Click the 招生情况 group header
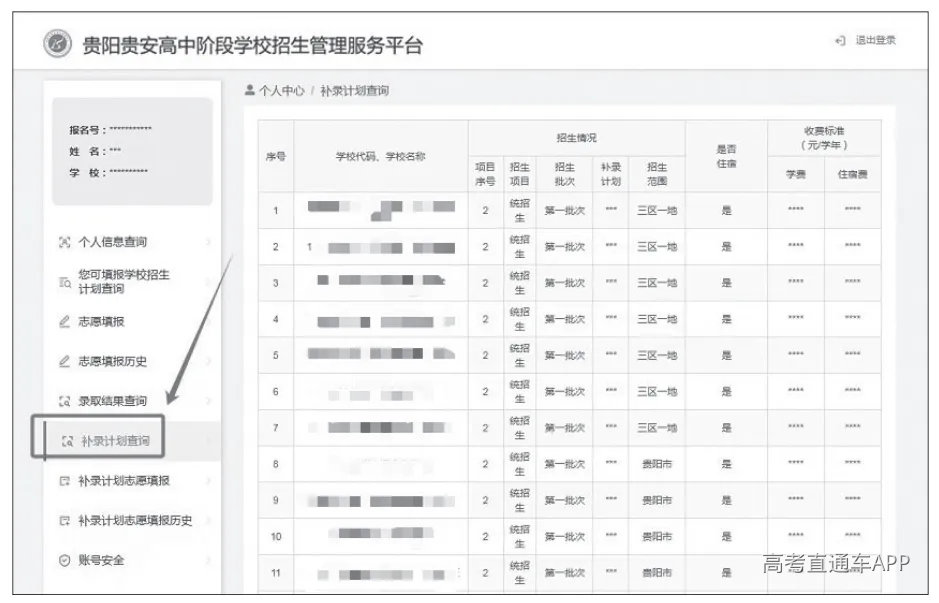 576,138
